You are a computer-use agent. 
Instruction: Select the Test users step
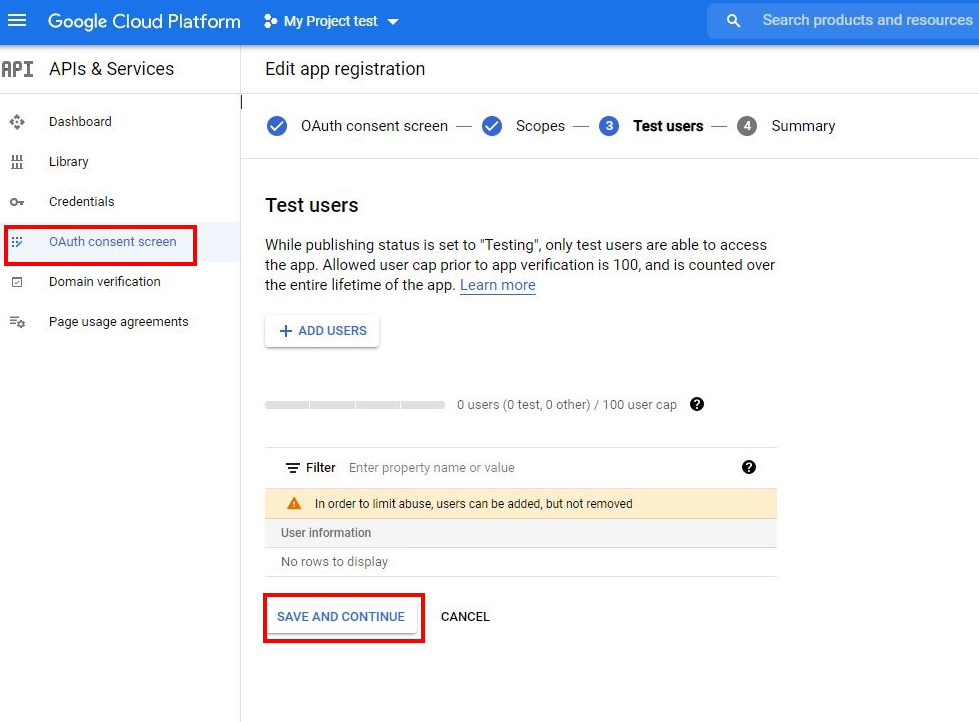(x=668, y=125)
